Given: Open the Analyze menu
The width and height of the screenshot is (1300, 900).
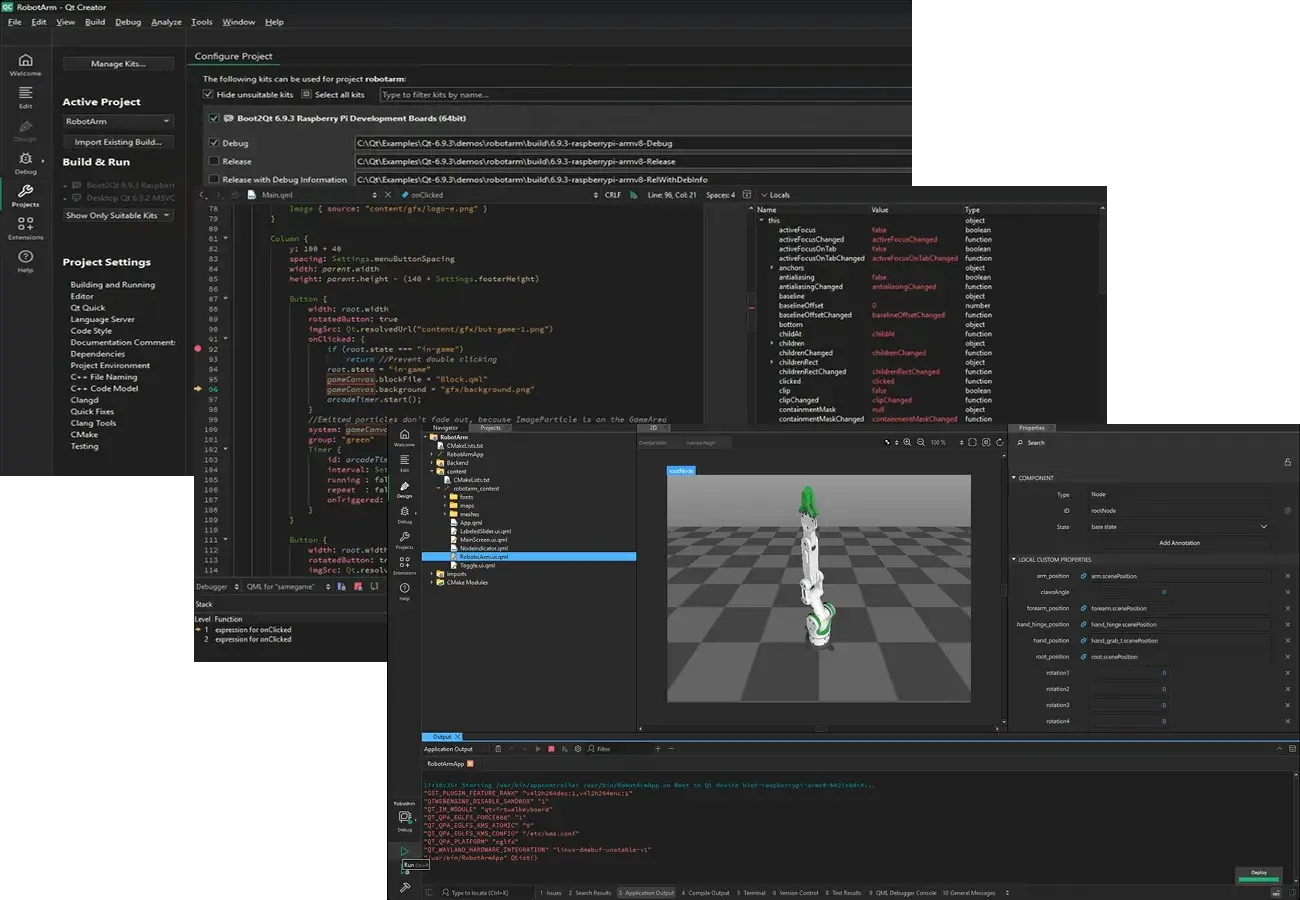Looking at the screenshot, I should [166, 22].
